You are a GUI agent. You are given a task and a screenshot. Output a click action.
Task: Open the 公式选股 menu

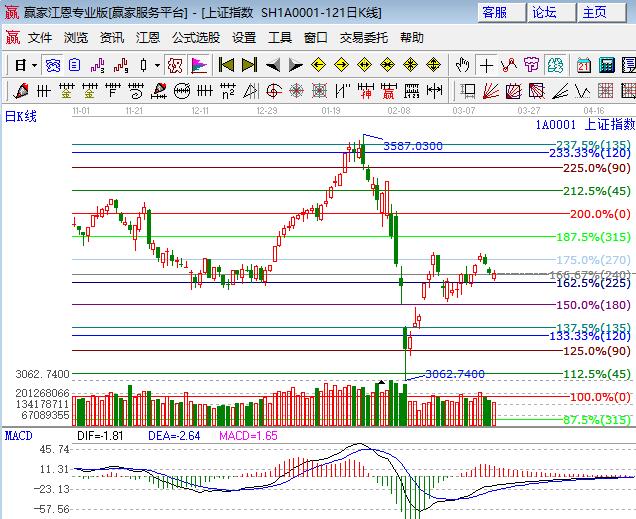[195, 37]
